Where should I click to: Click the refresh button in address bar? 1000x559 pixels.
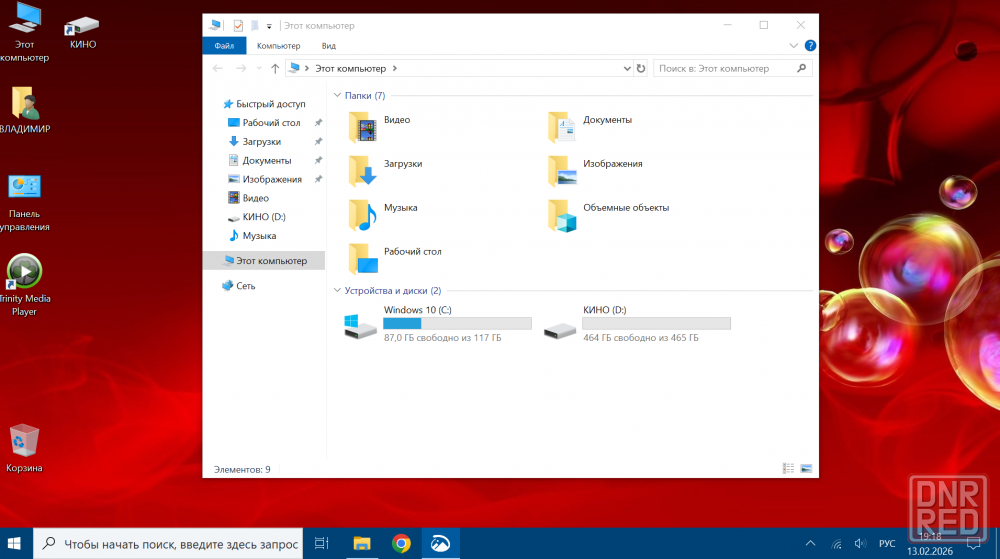641,69
